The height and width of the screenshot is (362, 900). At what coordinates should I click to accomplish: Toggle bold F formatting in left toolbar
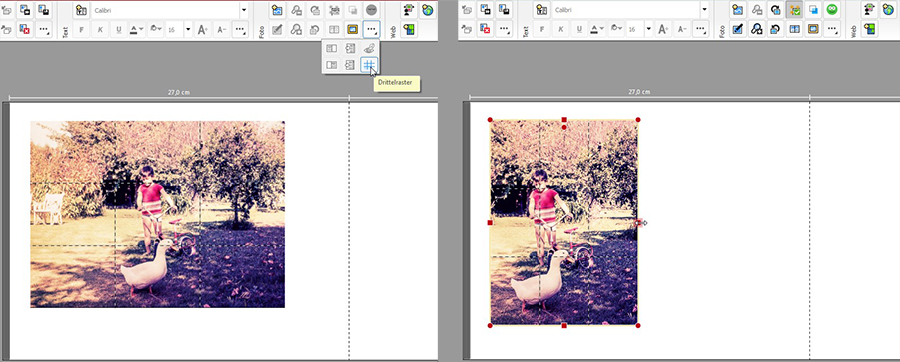(x=81, y=29)
